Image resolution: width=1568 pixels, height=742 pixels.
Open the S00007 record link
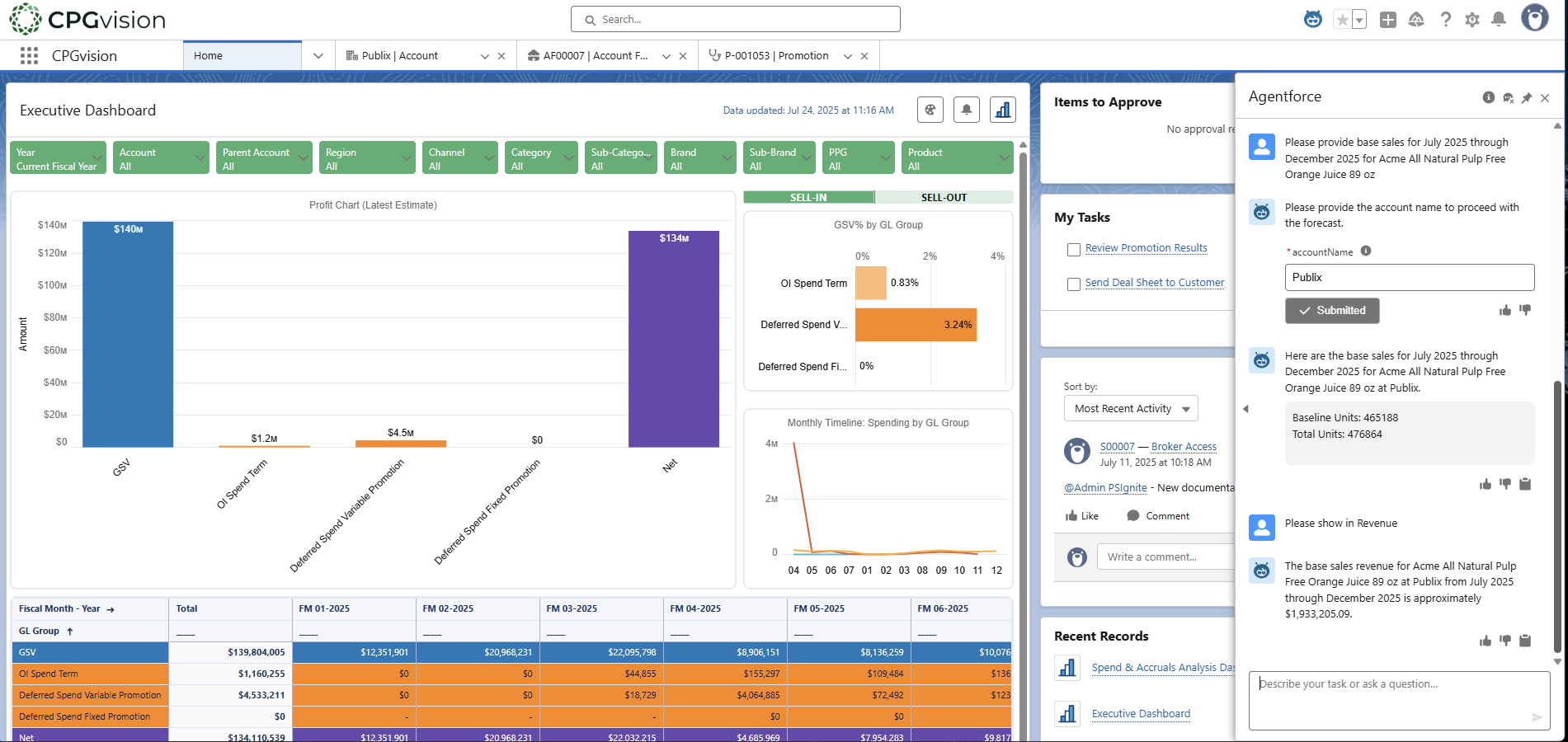click(x=1118, y=447)
